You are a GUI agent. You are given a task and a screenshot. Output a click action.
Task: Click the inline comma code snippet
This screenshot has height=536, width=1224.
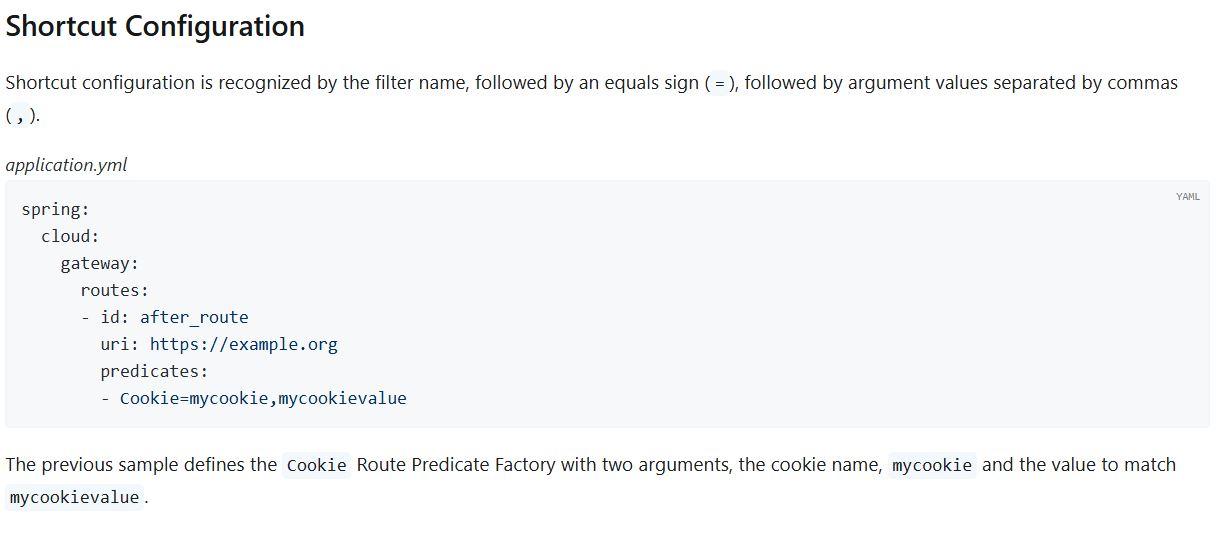[22, 116]
